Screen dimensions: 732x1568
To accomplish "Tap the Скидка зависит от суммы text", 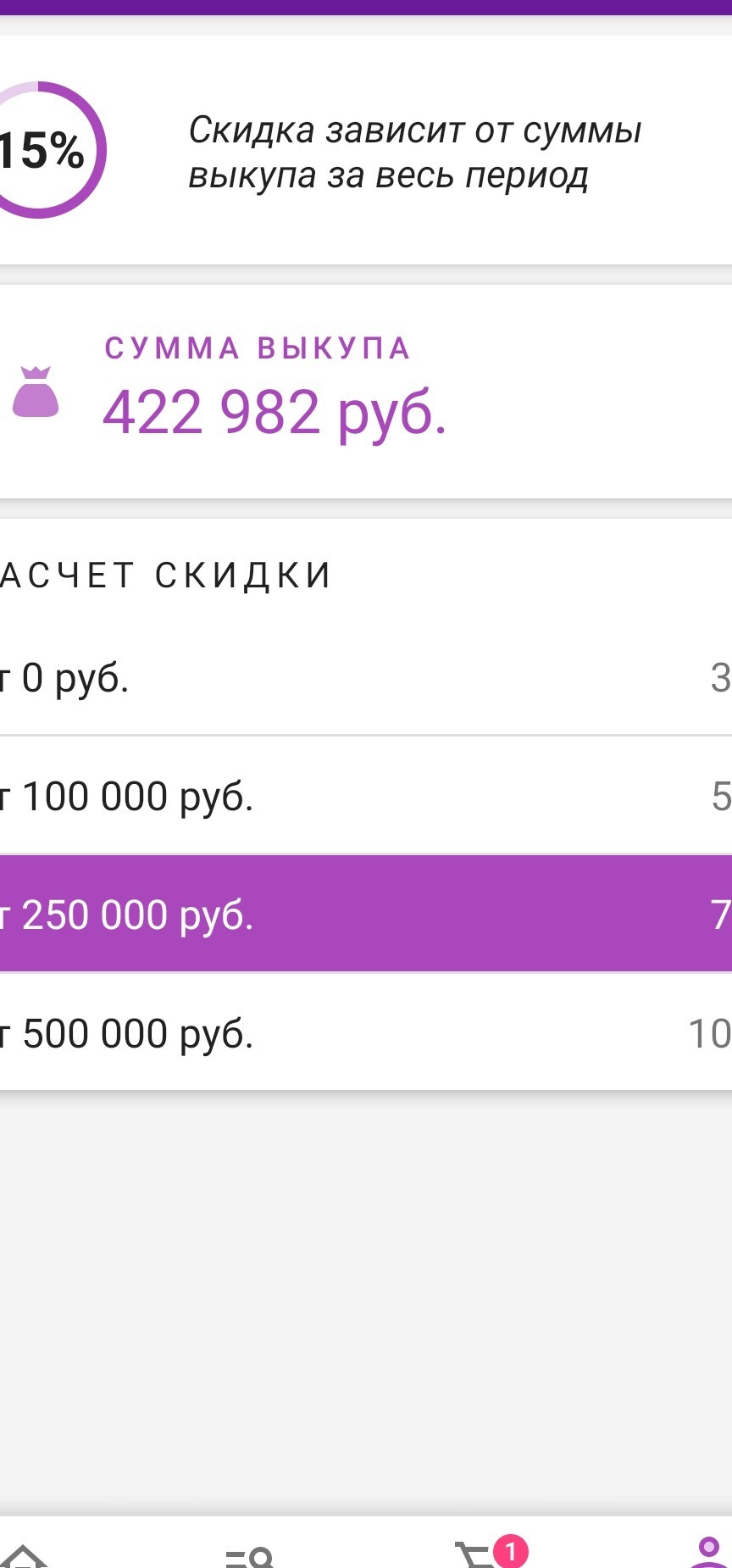I will tap(414, 131).
